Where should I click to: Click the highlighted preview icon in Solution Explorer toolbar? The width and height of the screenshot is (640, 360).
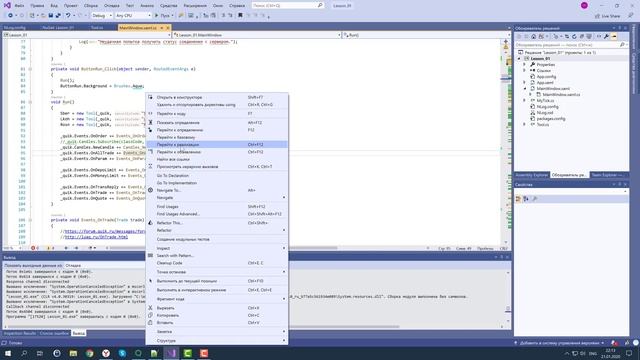(x=614, y=37)
